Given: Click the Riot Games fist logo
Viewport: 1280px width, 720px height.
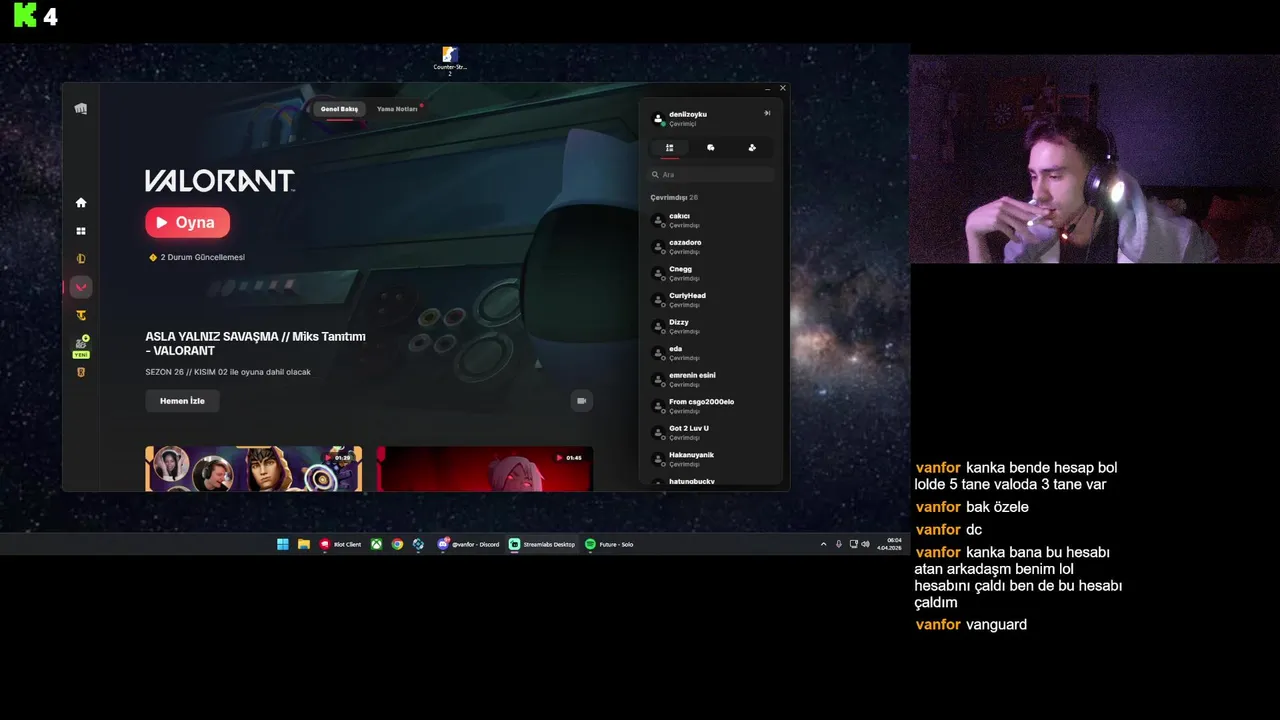Looking at the screenshot, I should click(81, 109).
